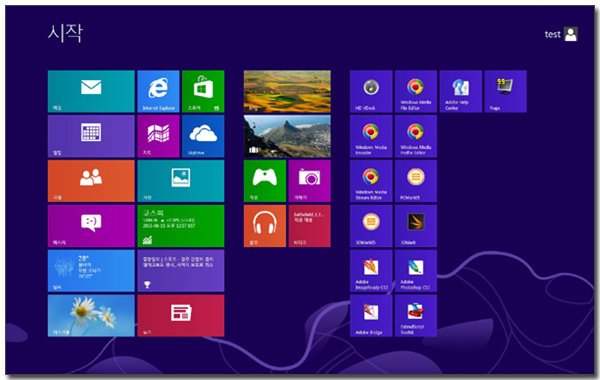Screen dimensions: 600x380
Task: Open the Camera tile
Action: pos(310,181)
